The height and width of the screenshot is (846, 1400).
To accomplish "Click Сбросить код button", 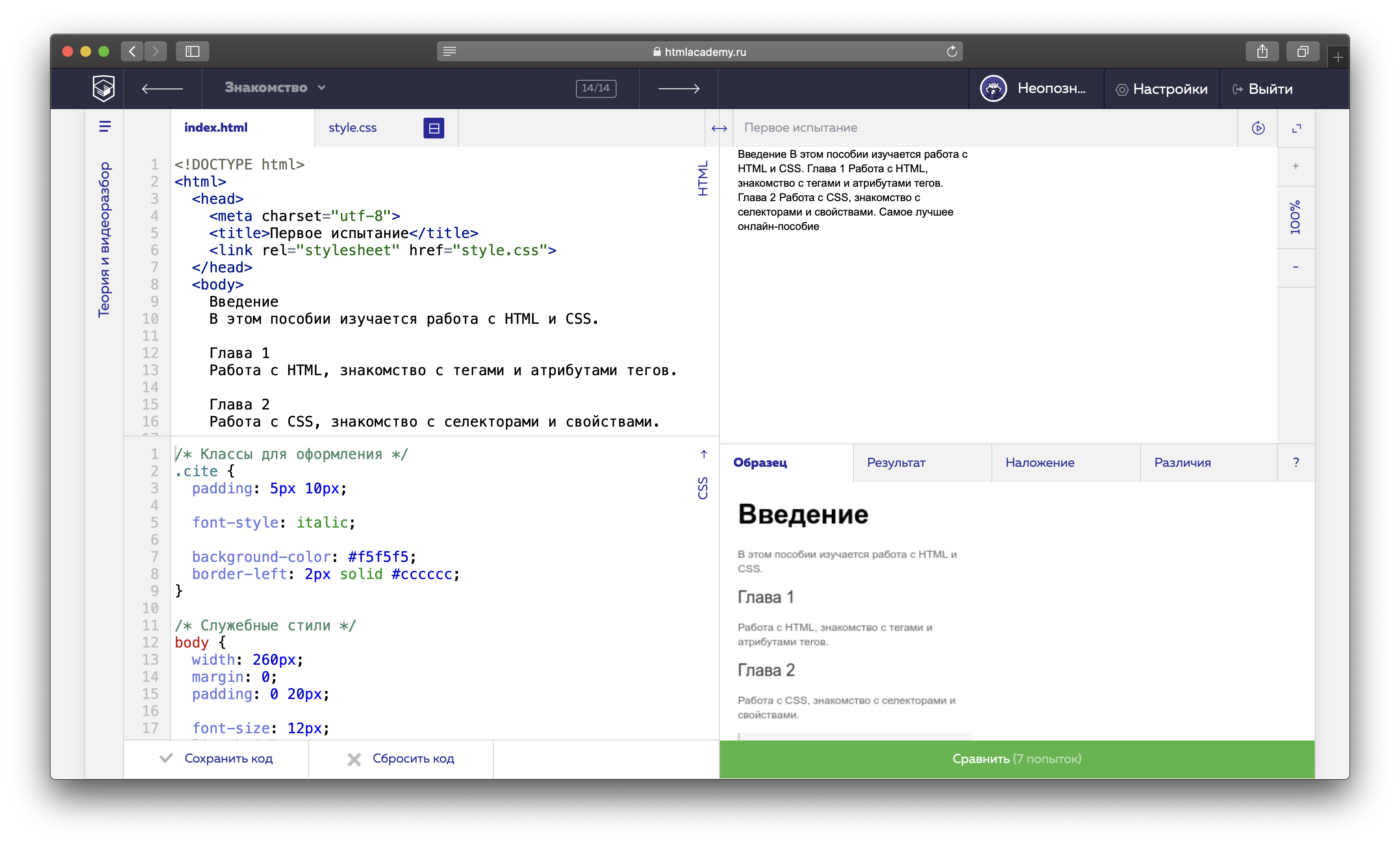I will 401,759.
